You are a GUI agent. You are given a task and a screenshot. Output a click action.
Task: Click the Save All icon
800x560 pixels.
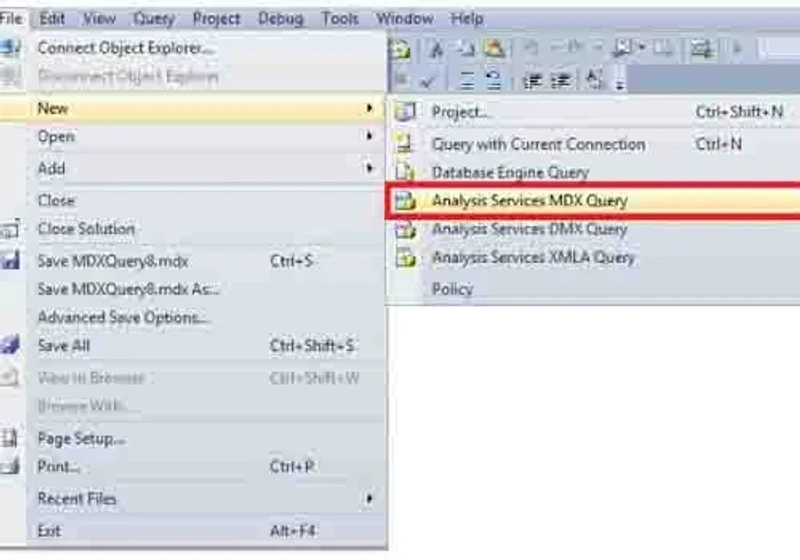pyautogui.click(x=10, y=345)
